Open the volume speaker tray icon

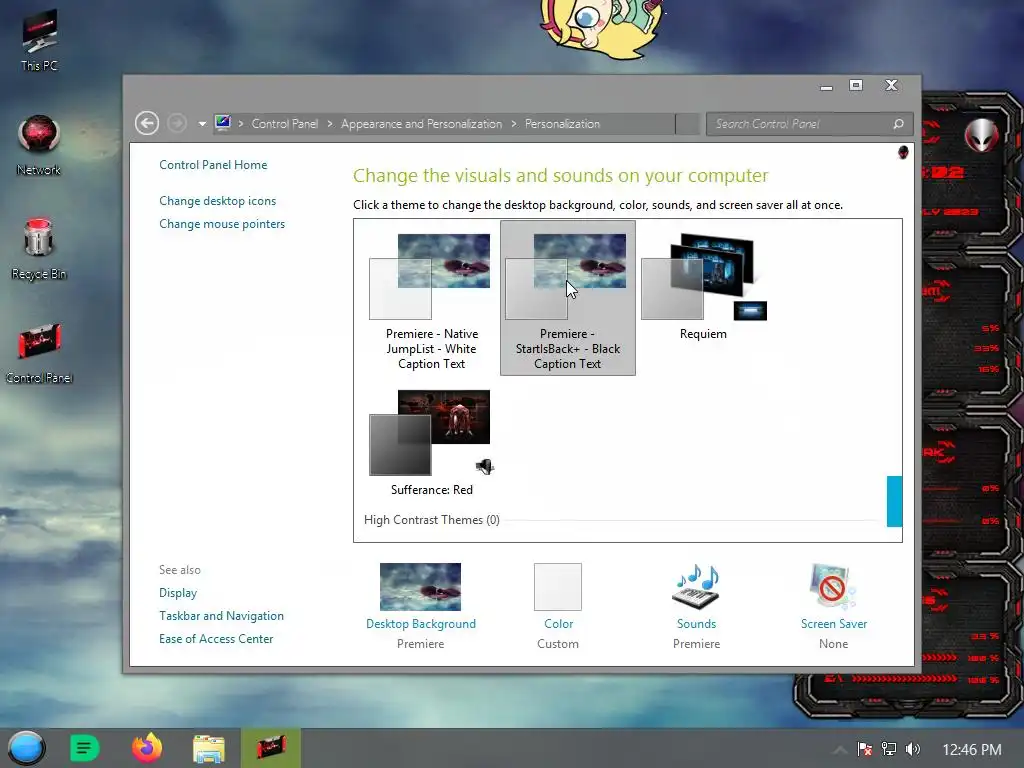coord(913,749)
